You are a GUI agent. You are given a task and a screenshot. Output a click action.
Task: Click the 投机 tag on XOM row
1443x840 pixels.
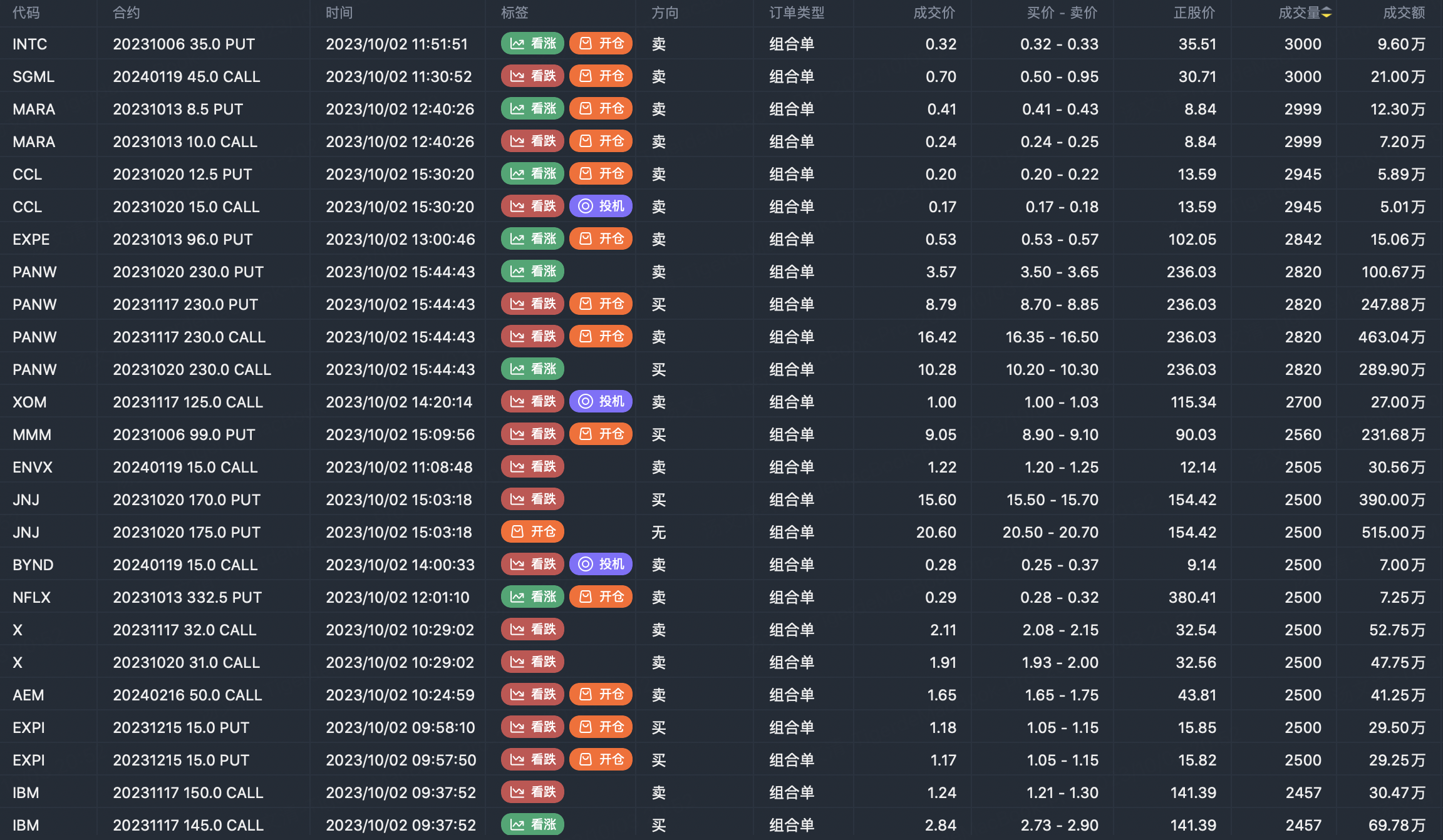(601, 402)
